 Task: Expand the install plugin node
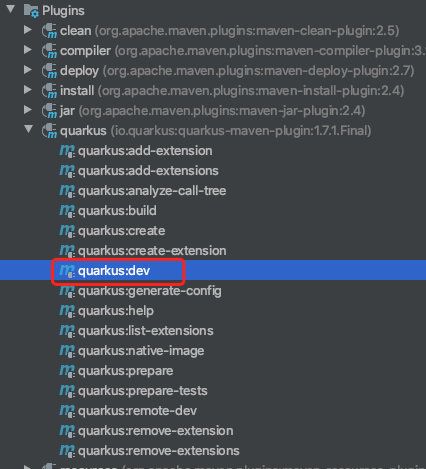coord(28,90)
